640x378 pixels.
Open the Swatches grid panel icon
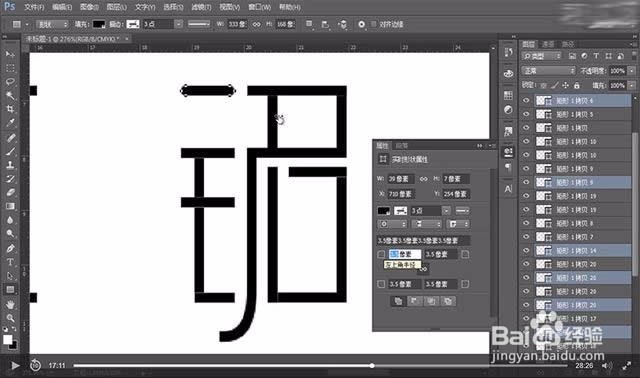click(x=508, y=96)
